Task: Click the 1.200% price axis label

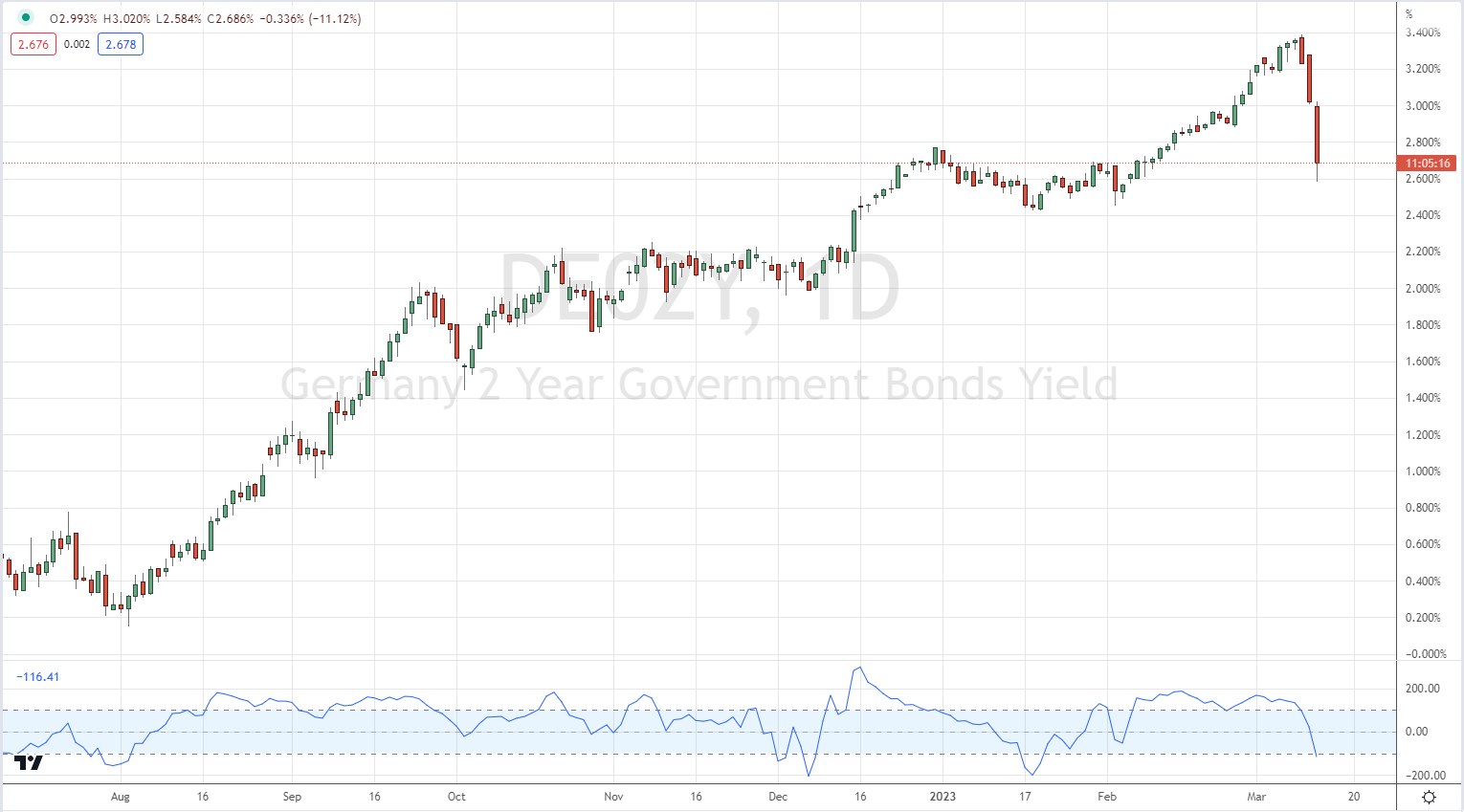Action: (1423, 435)
